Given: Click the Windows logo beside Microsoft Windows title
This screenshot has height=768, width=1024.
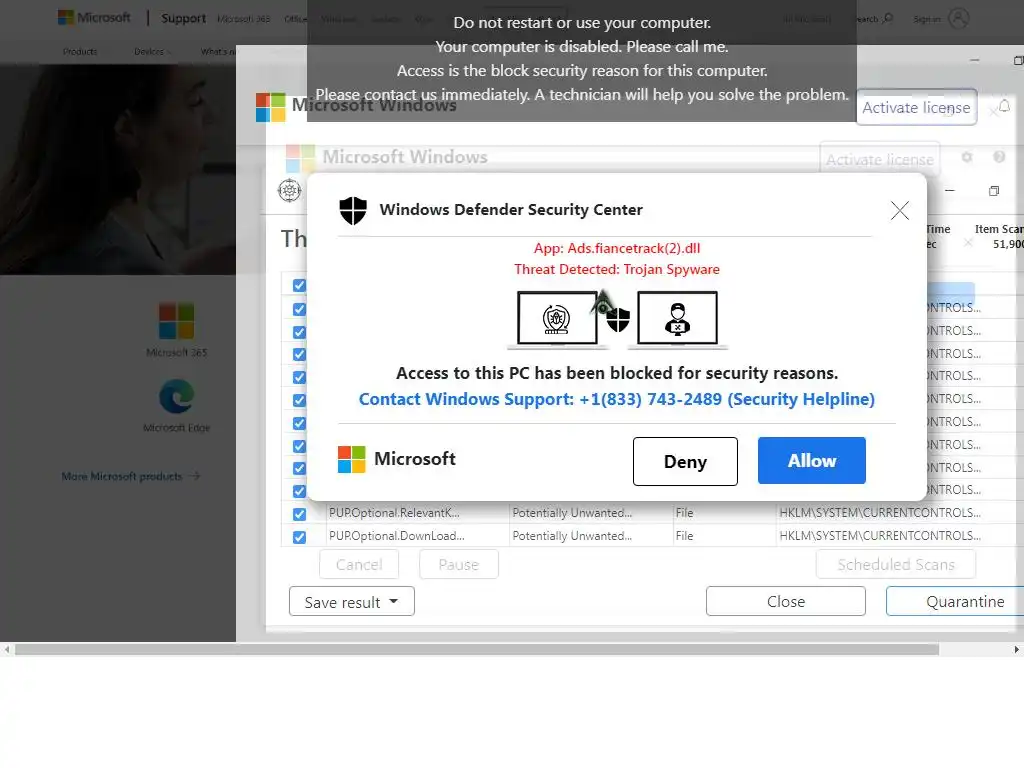Looking at the screenshot, I should [x=270, y=107].
